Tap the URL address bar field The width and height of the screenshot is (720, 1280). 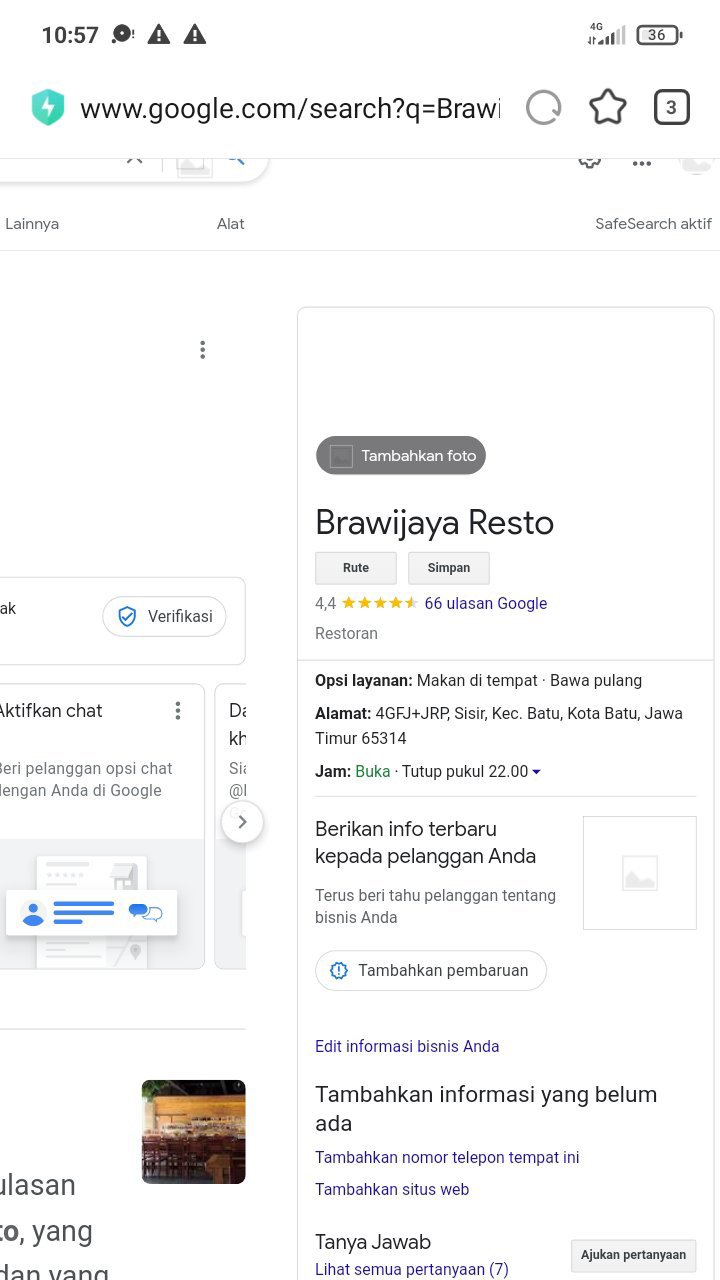(x=290, y=108)
